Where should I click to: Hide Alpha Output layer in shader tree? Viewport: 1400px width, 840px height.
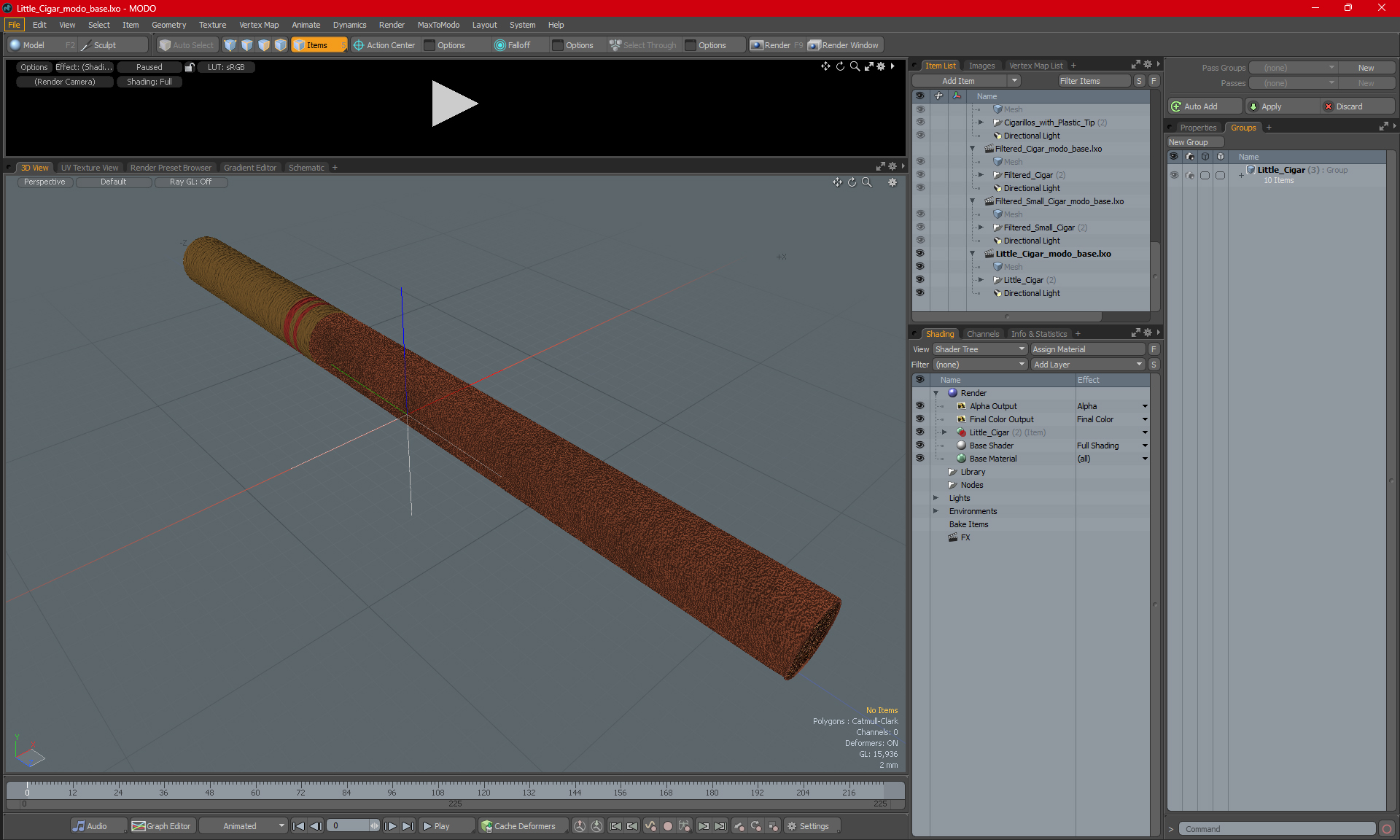pos(920,406)
